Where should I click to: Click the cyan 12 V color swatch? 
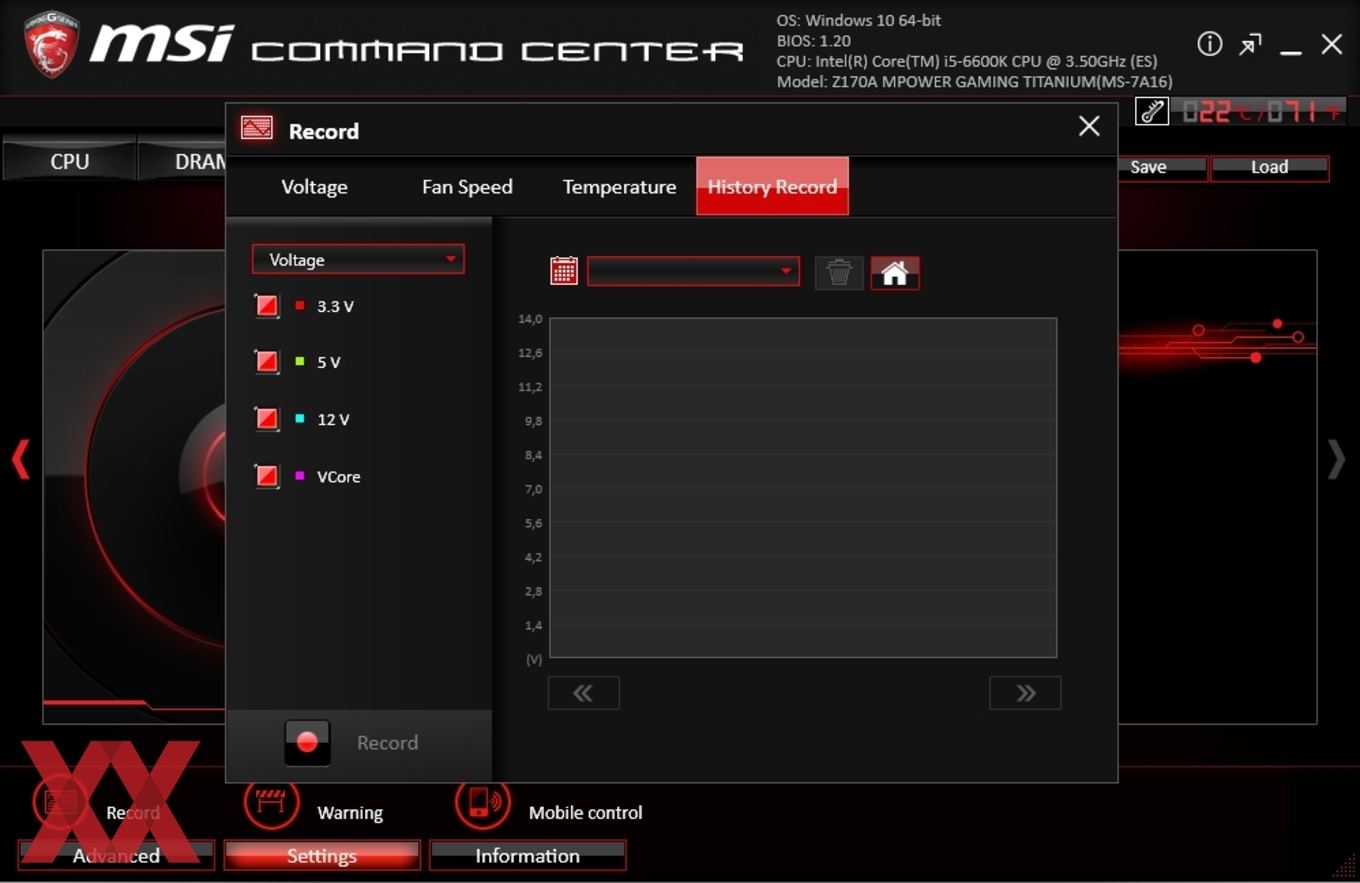(299, 418)
